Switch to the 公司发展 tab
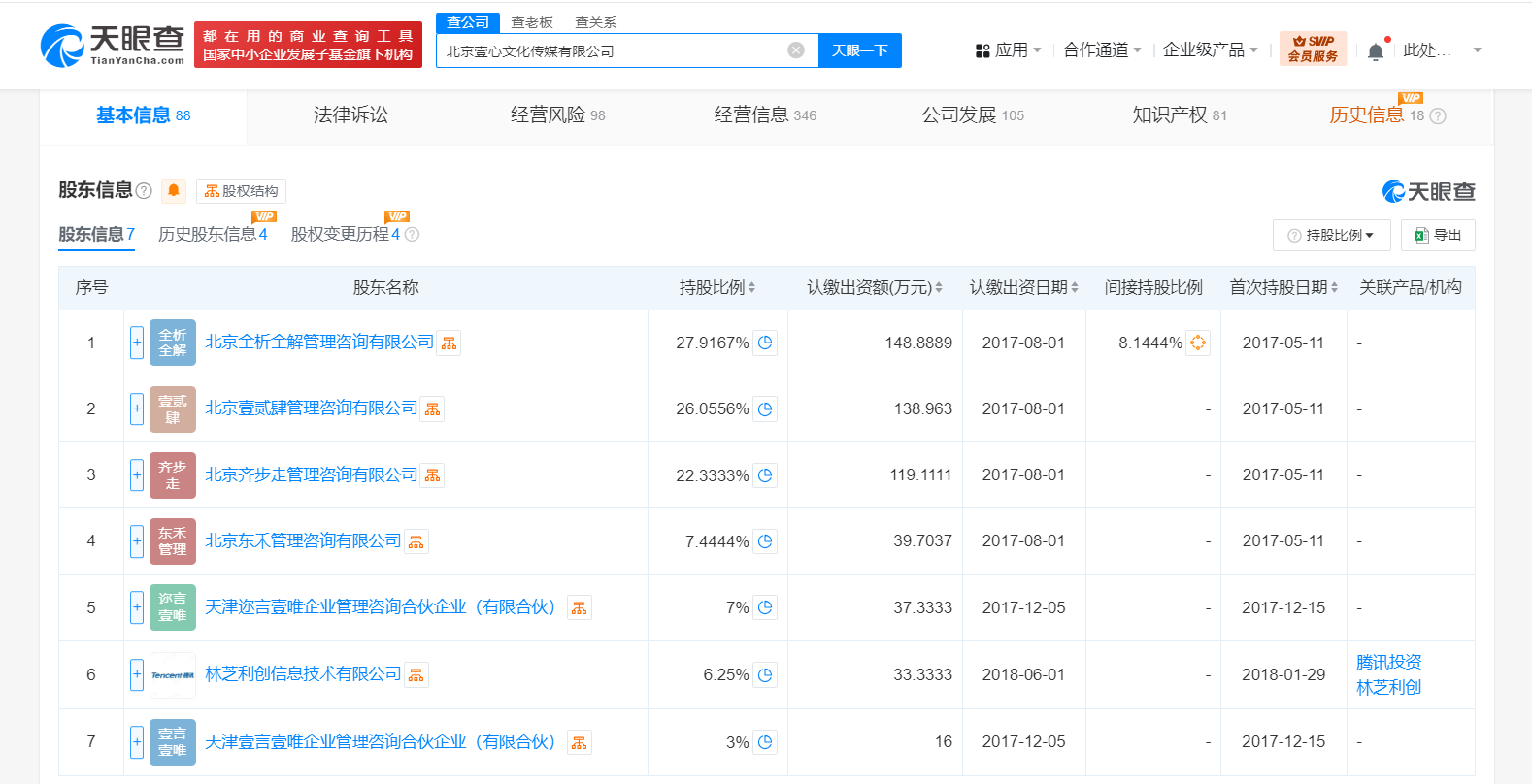 (973, 115)
